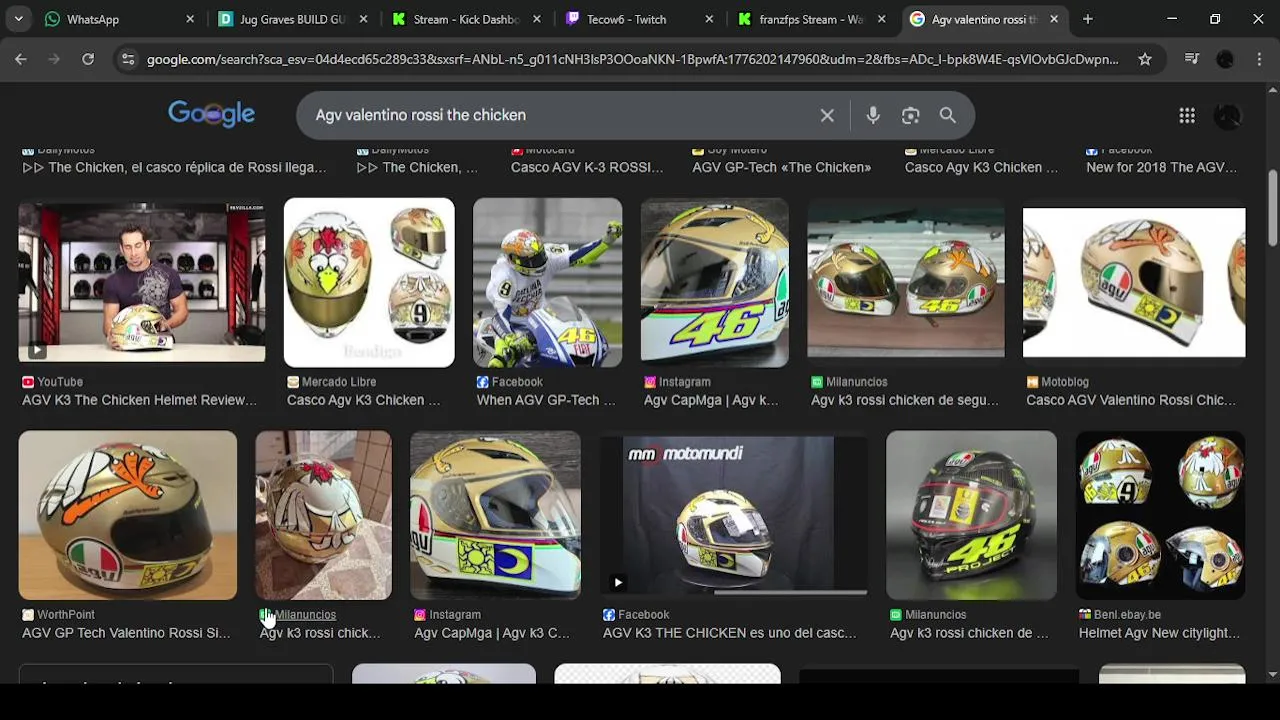The image size is (1280, 720).
Task: Go back to the previous page
Action: coord(21,59)
